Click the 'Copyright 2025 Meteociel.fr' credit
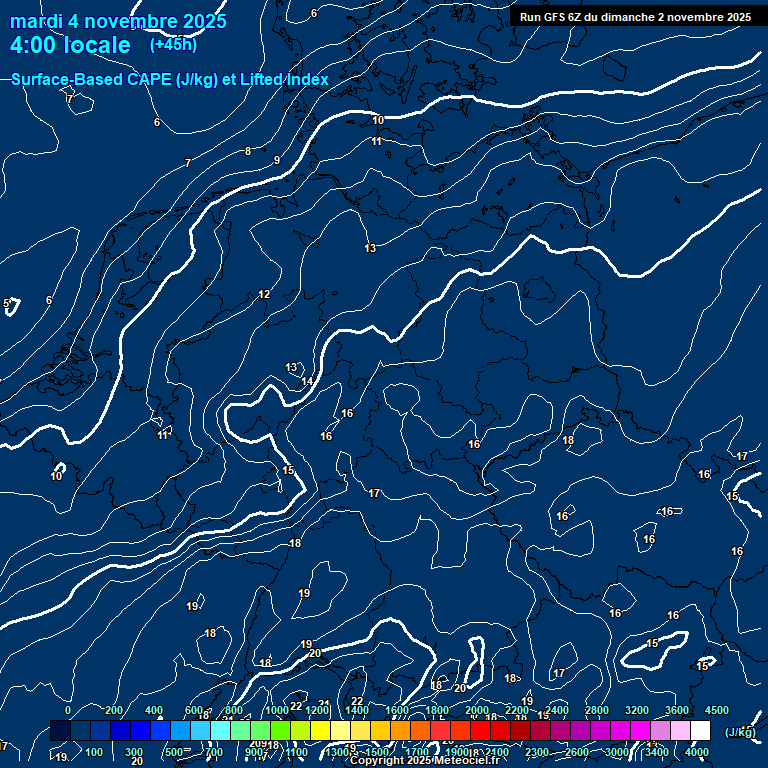The height and width of the screenshot is (768, 768). point(425,760)
